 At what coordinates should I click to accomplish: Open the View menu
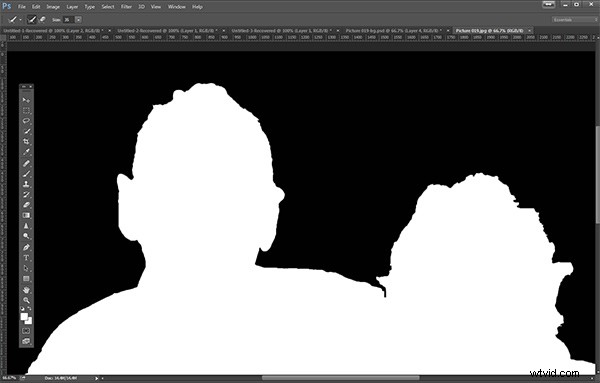156,7
